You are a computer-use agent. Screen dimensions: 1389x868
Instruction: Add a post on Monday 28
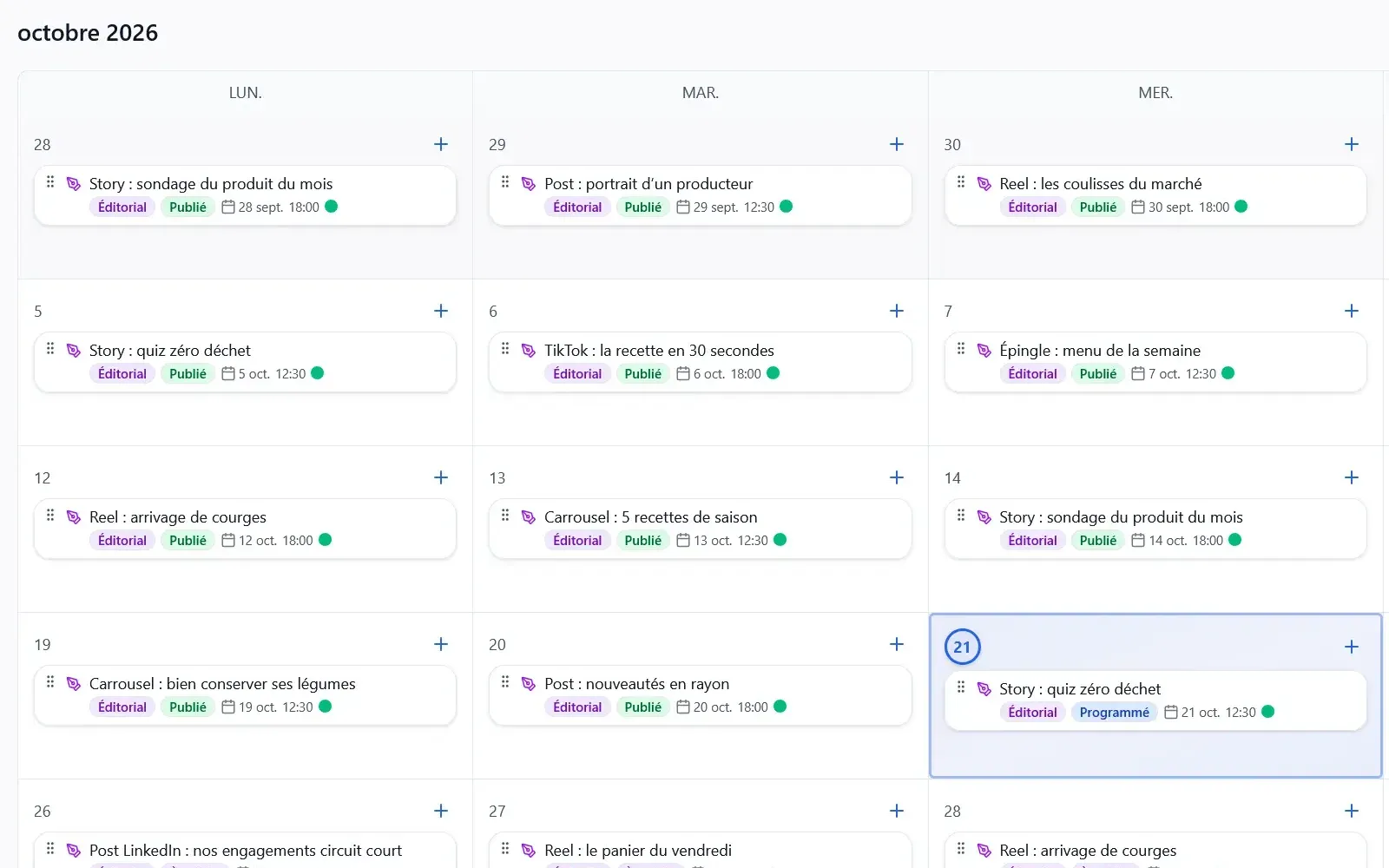(441, 144)
